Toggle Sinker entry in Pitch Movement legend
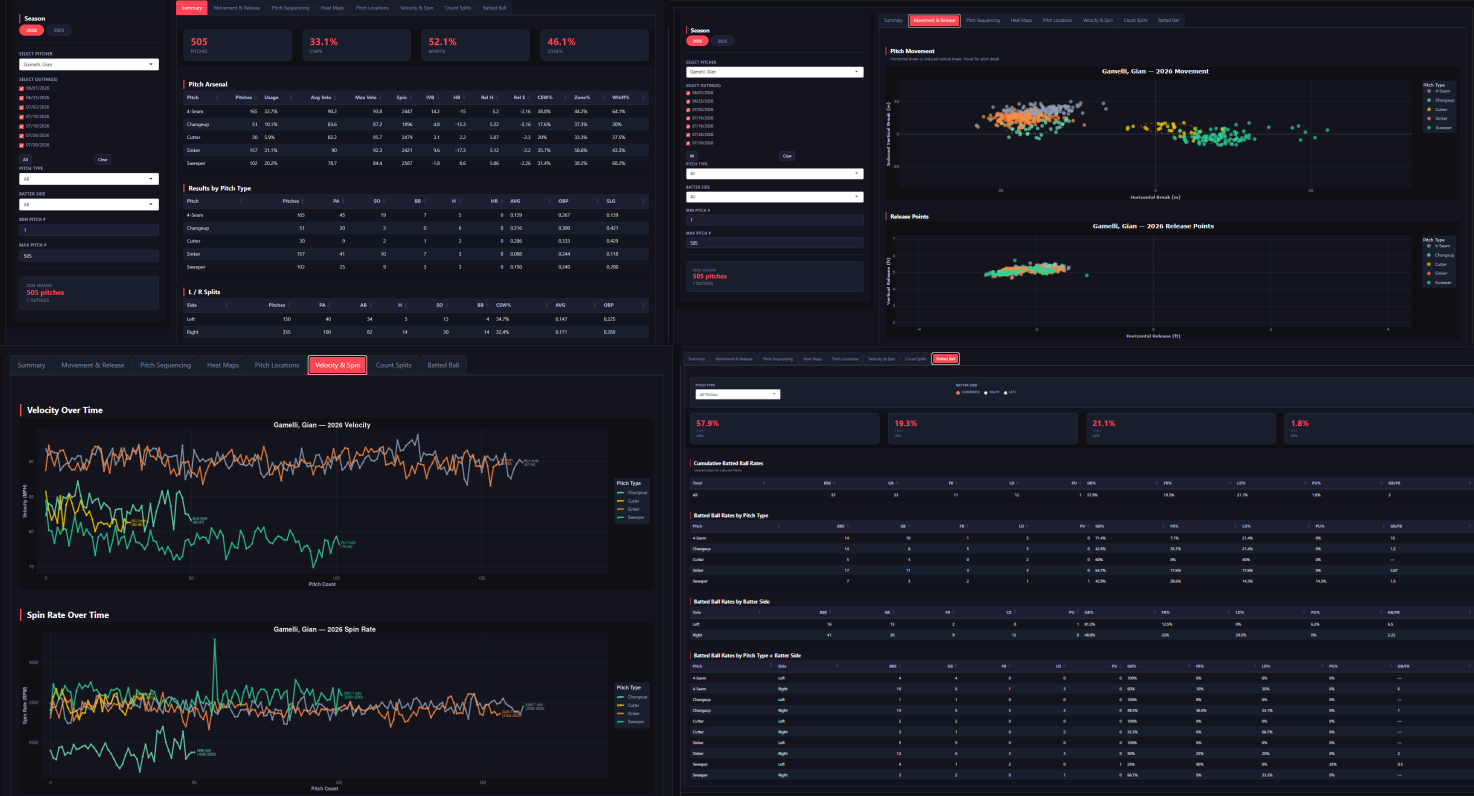The width and height of the screenshot is (1474, 796). click(1436, 118)
